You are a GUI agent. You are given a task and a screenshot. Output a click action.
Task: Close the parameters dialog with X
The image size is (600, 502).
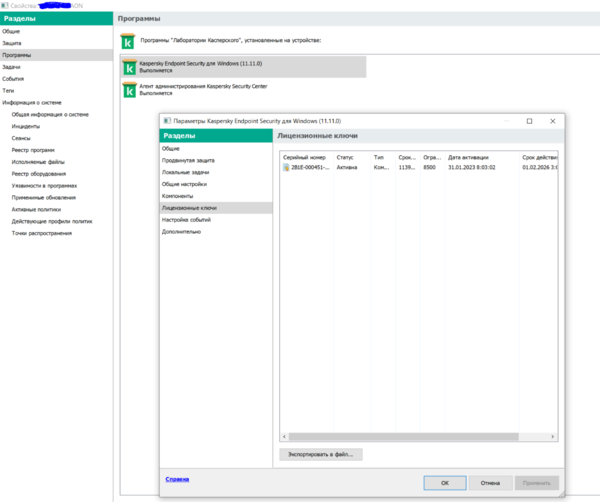tap(553, 121)
